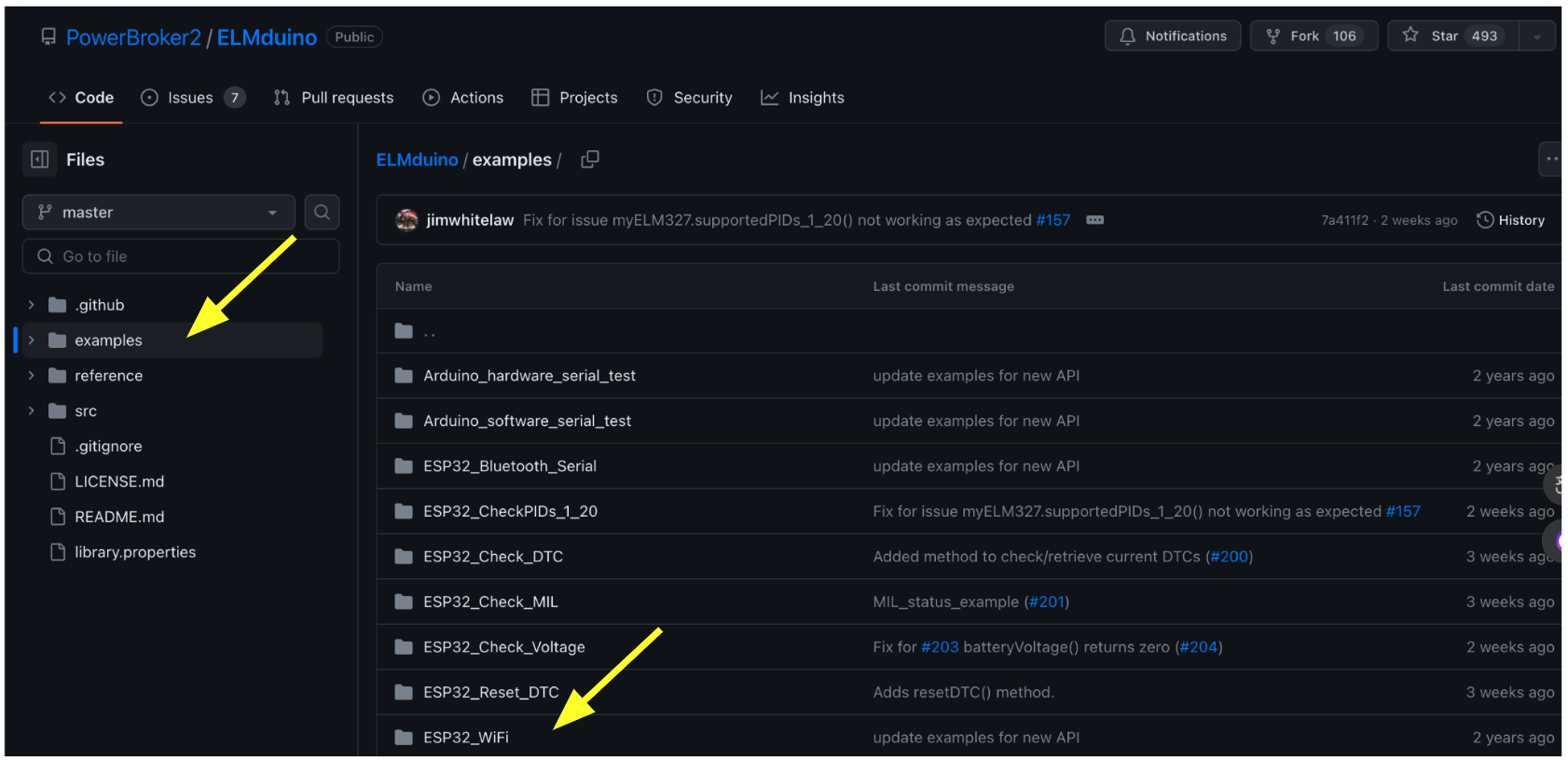The image size is (1568, 761).
Task: Expand commit message ellipsis next to #157
Action: point(1095,220)
